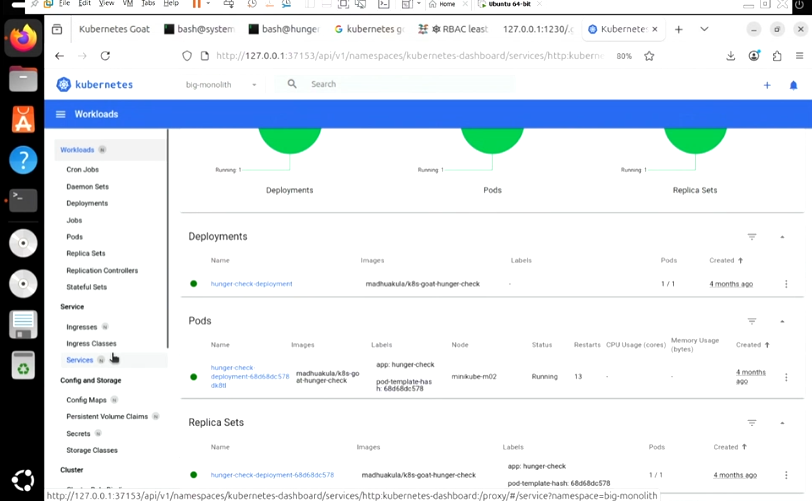Open Persistent Volume Claims in sidebar
This screenshot has height=501, width=812.
[107, 417]
